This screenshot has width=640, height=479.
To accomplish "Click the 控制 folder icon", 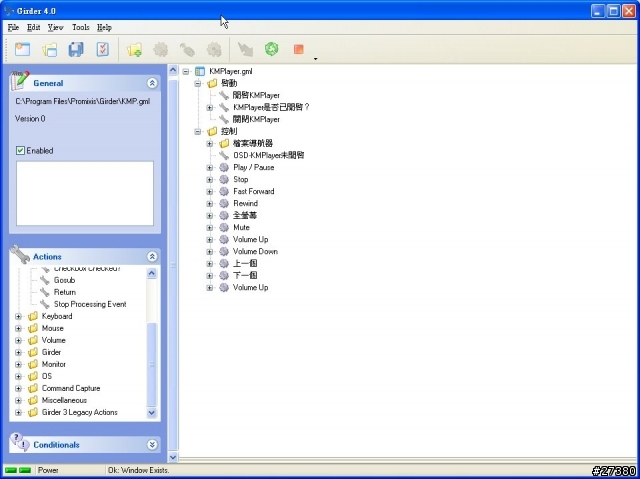I will click(212, 131).
